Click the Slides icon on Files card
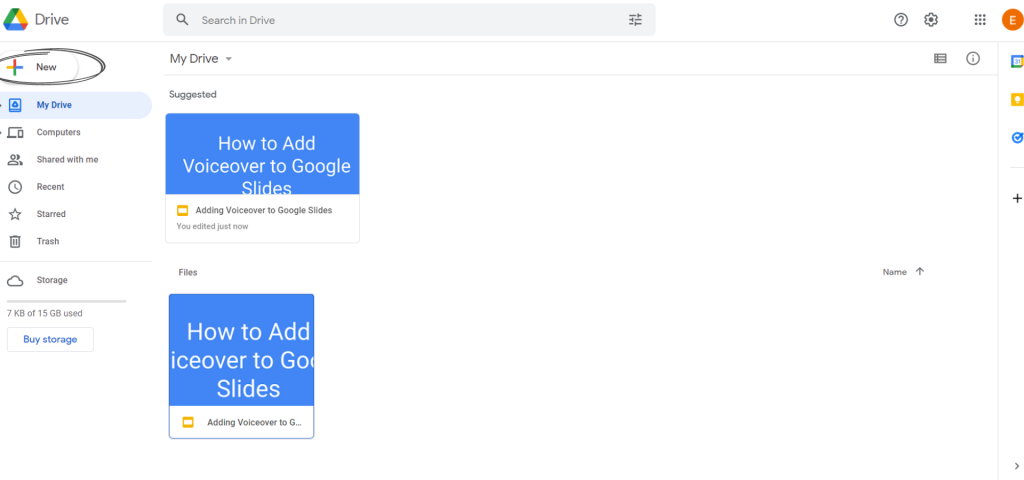 point(188,423)
